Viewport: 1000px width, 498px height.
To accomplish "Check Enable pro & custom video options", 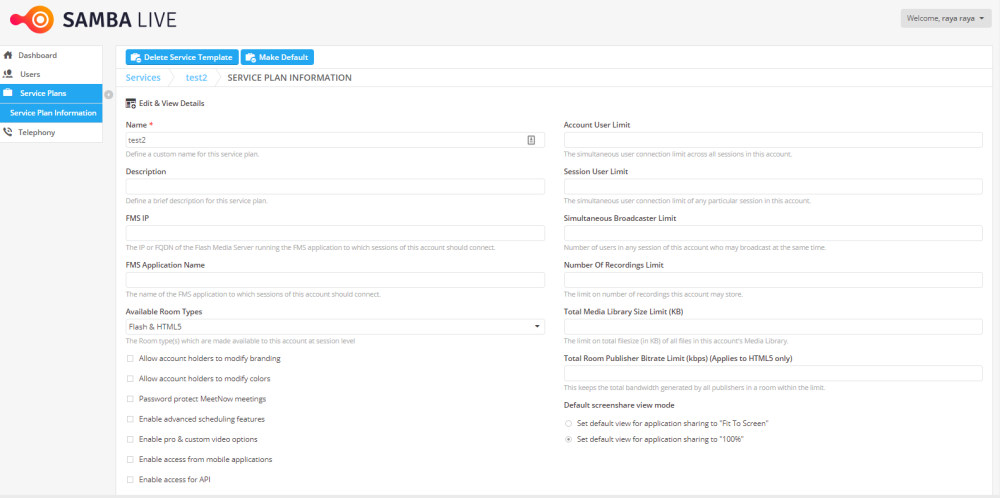I will [x=130, y=439].
